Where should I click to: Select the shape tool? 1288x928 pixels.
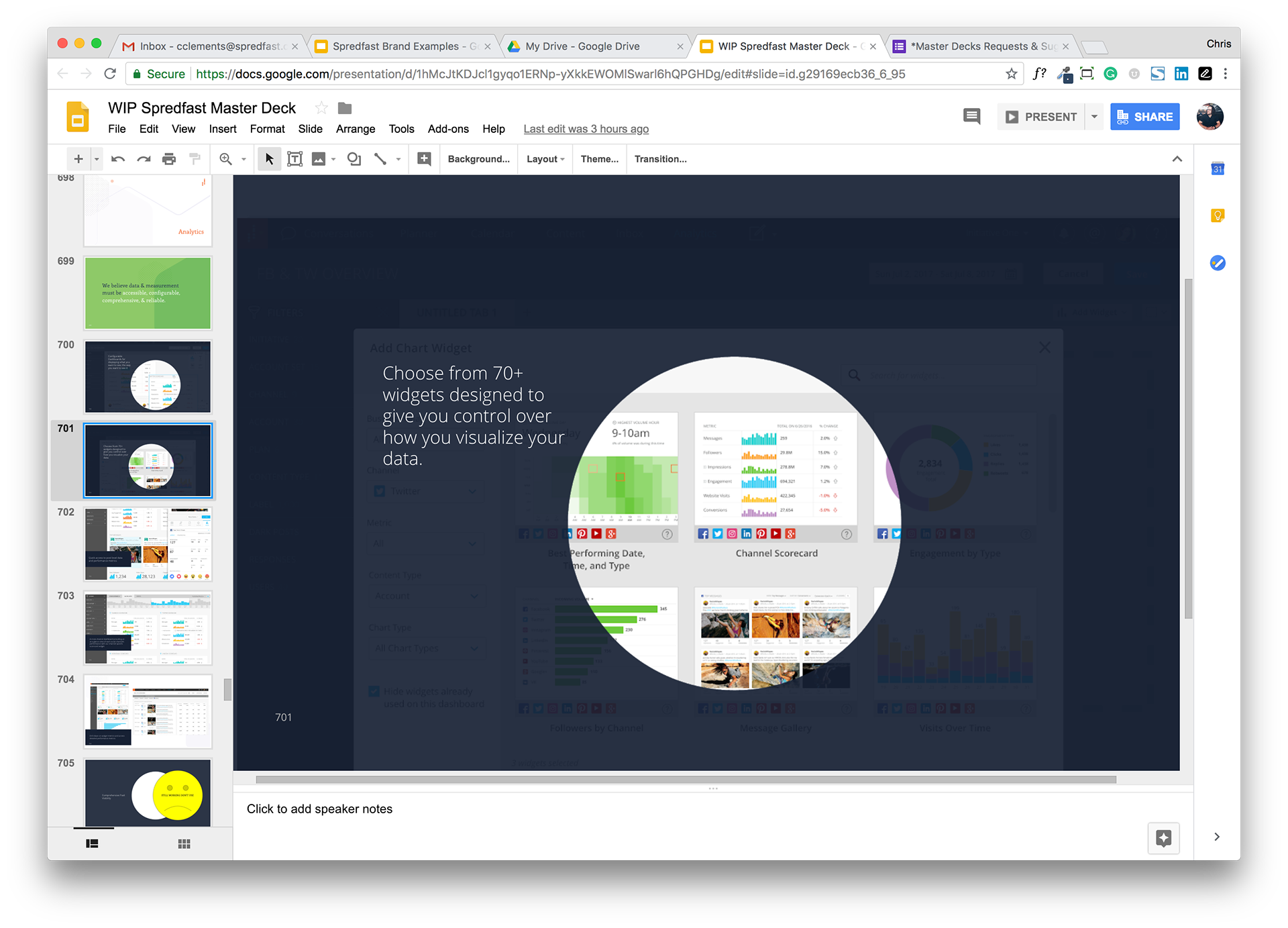click(x=354, y=159)
